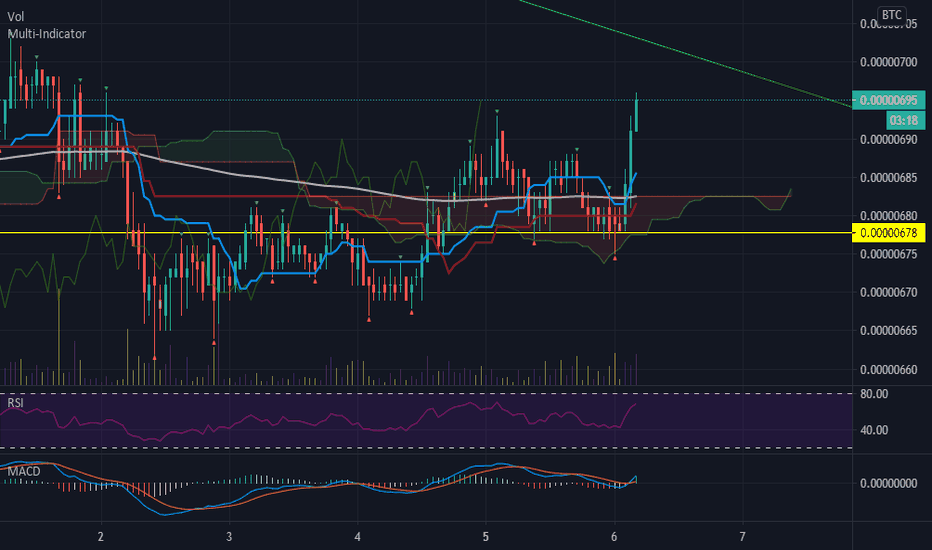Click date label 4 on time axis
Viewport: 932px width, 550px height.
coord(357,537)
